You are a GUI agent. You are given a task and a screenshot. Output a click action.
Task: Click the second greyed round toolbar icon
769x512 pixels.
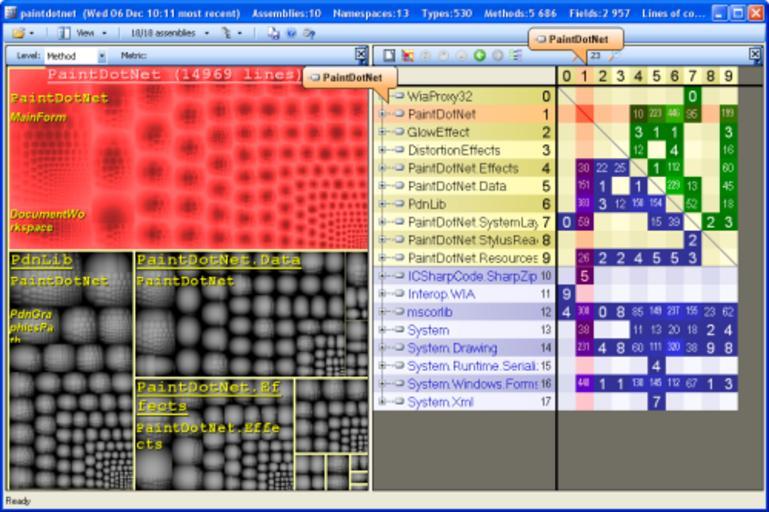(x=444, y=55)
